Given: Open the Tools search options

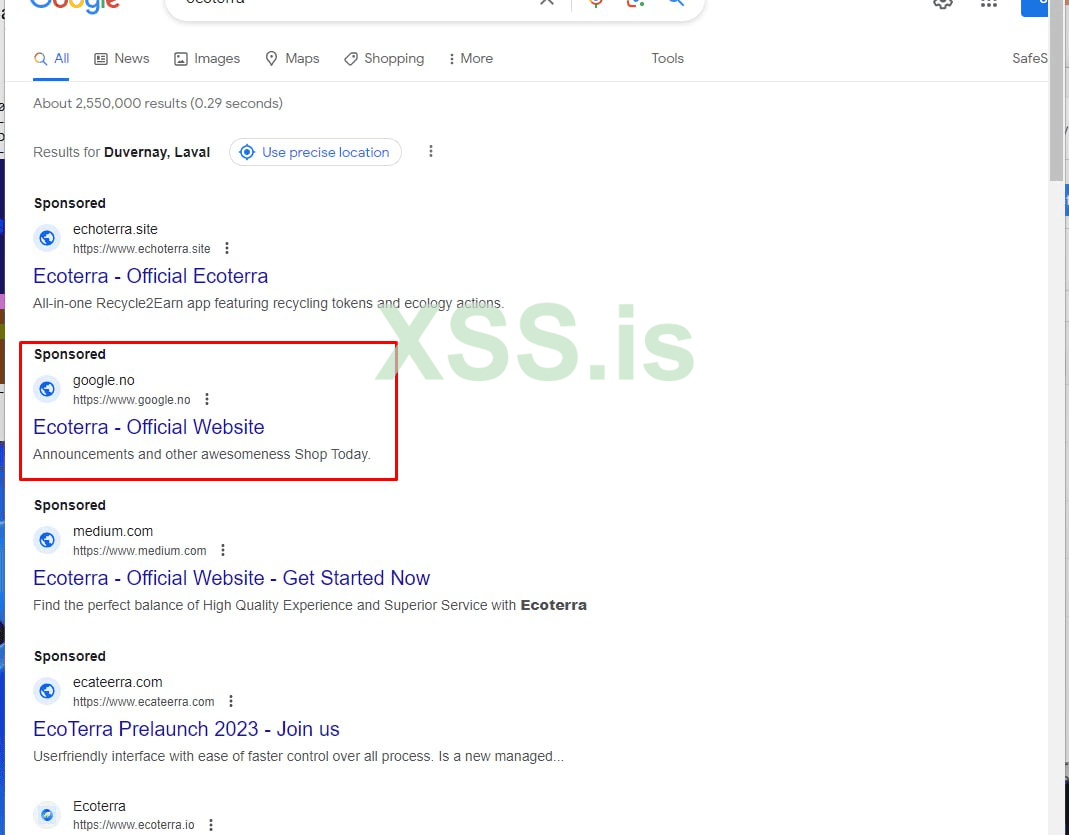Looking at the screenshot, I should point(667,59).
